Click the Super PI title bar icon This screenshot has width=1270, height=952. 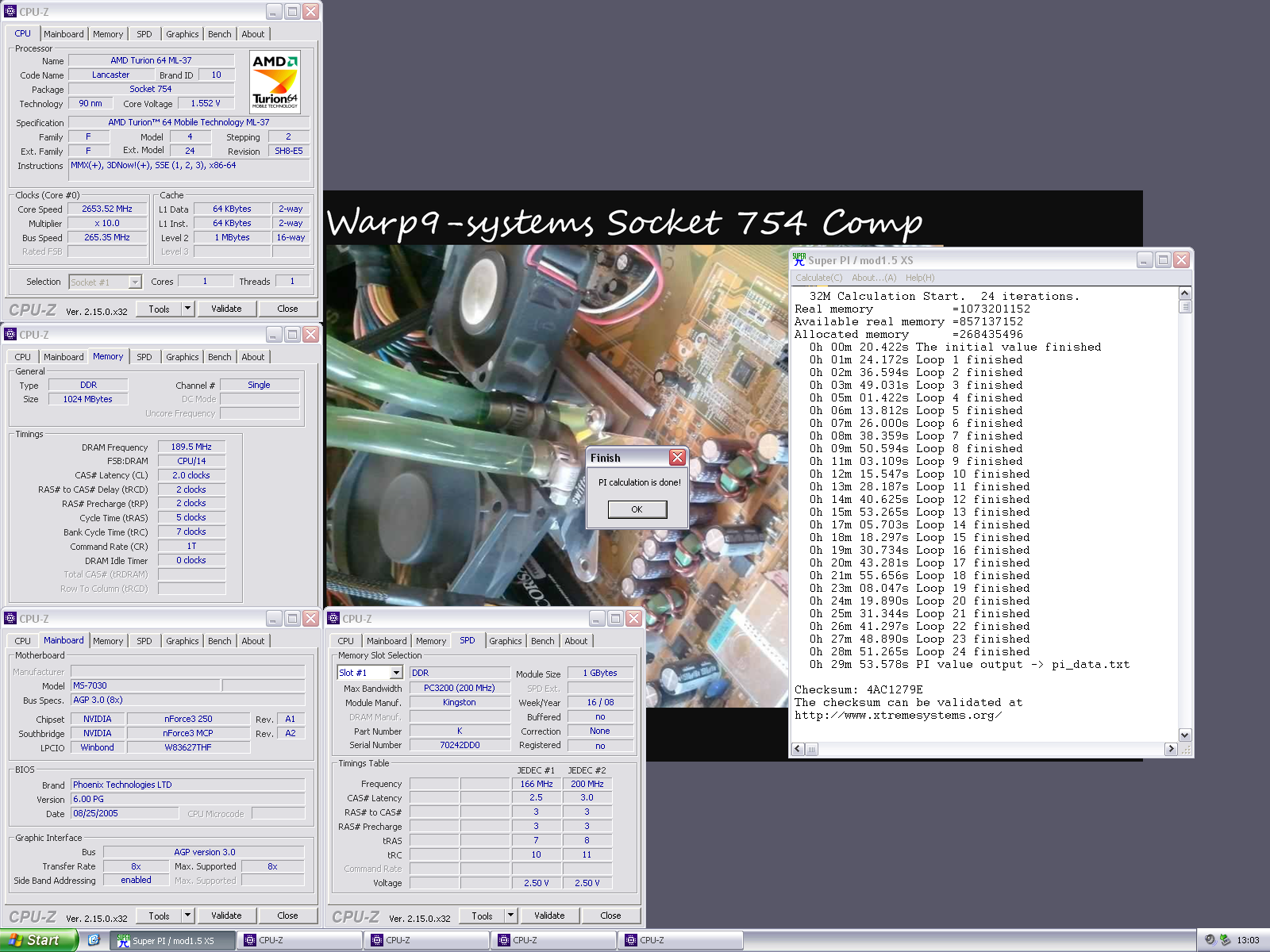click(x=799, y=259)
